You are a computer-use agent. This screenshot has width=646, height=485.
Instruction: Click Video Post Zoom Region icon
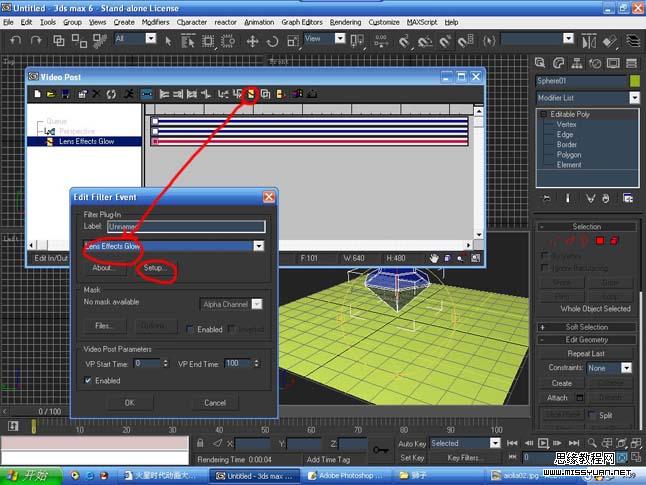coord(475,258)
